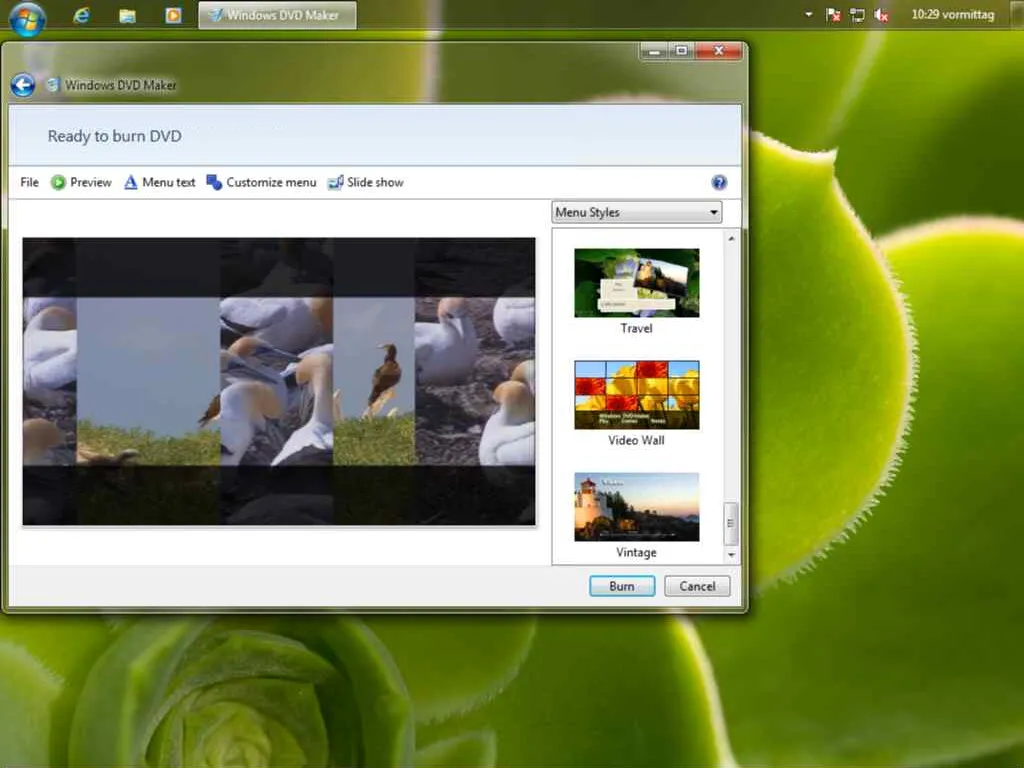
Task: Open the network tray icon
Action: (857, 15)
